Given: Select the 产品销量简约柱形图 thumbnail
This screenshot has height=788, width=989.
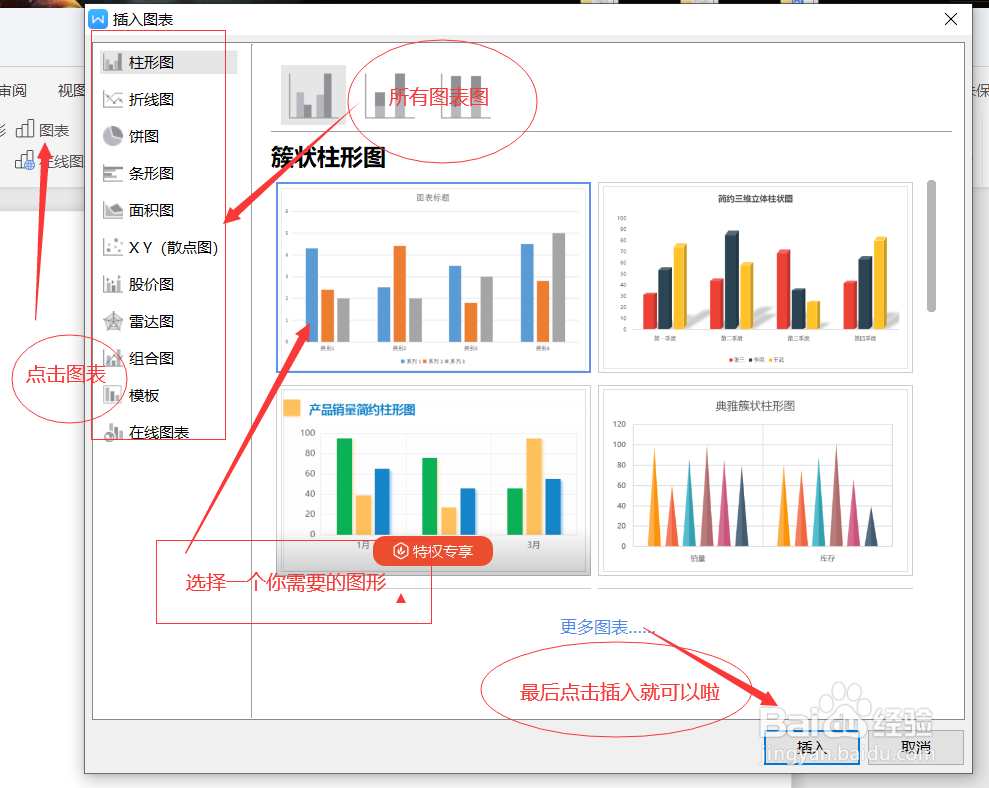Looking at the screenshot, I should tap(433, 480).
